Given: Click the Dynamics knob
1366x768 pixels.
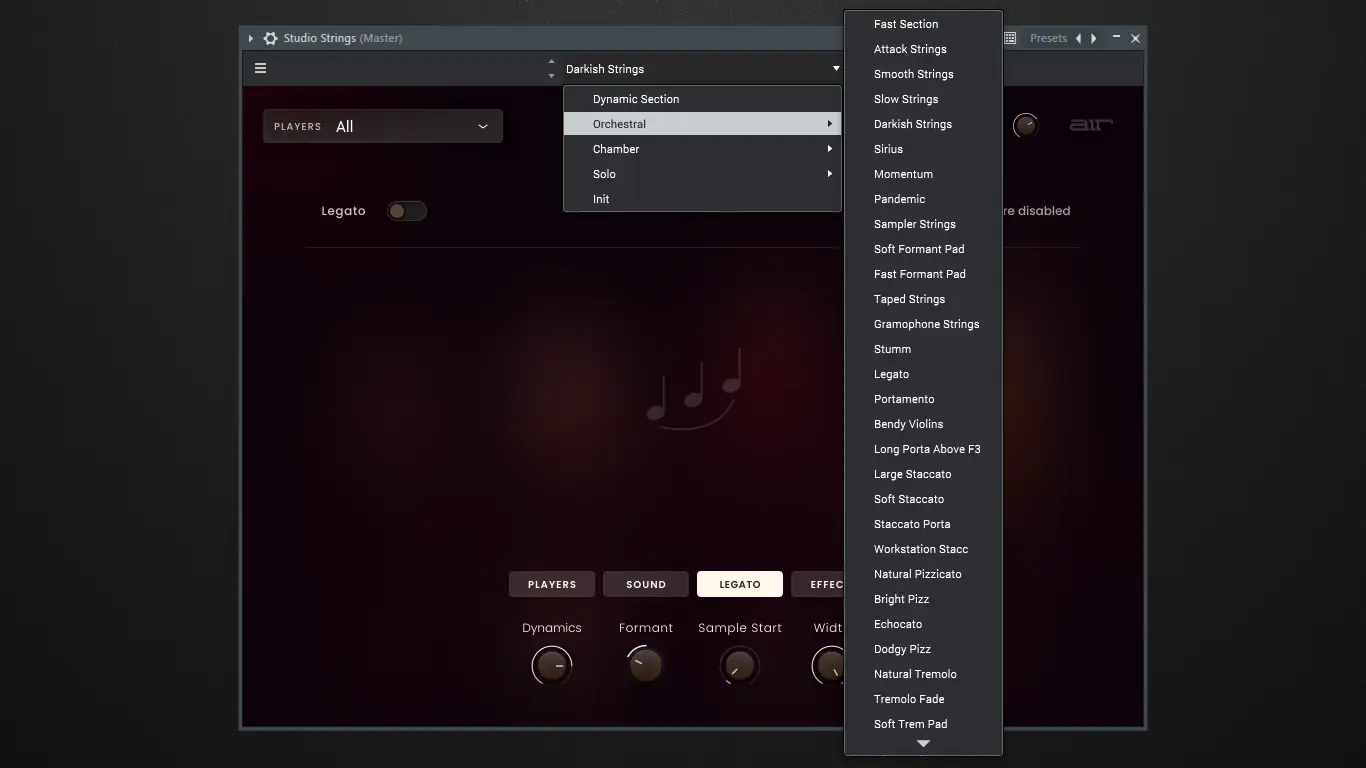Looking at the screenshot, I should pos(552,665).
